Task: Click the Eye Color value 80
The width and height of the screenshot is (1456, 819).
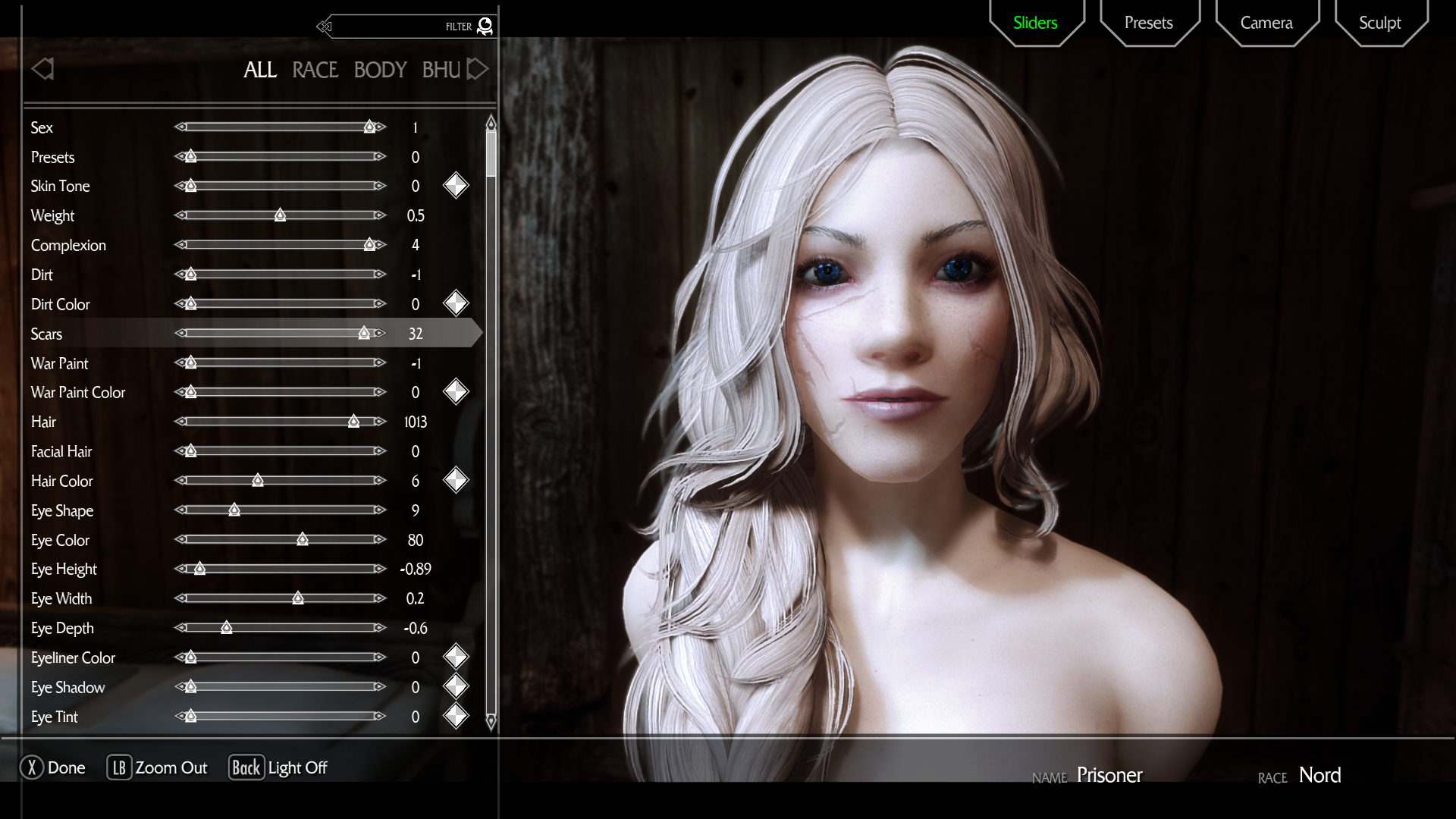Action: click(416, 540)
